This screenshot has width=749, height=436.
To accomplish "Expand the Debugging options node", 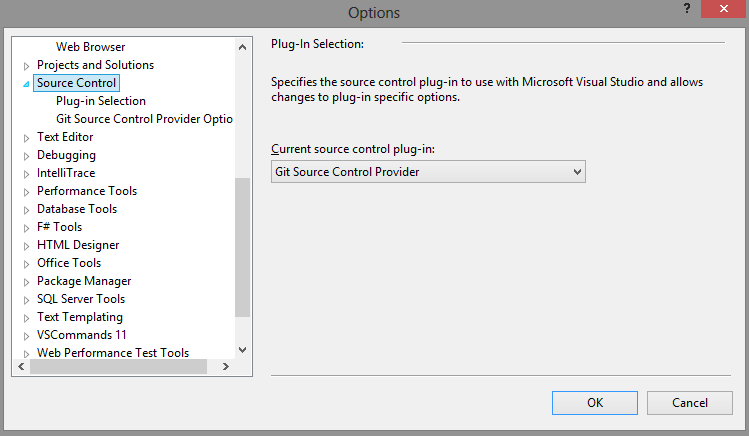I will pos(27,156).
